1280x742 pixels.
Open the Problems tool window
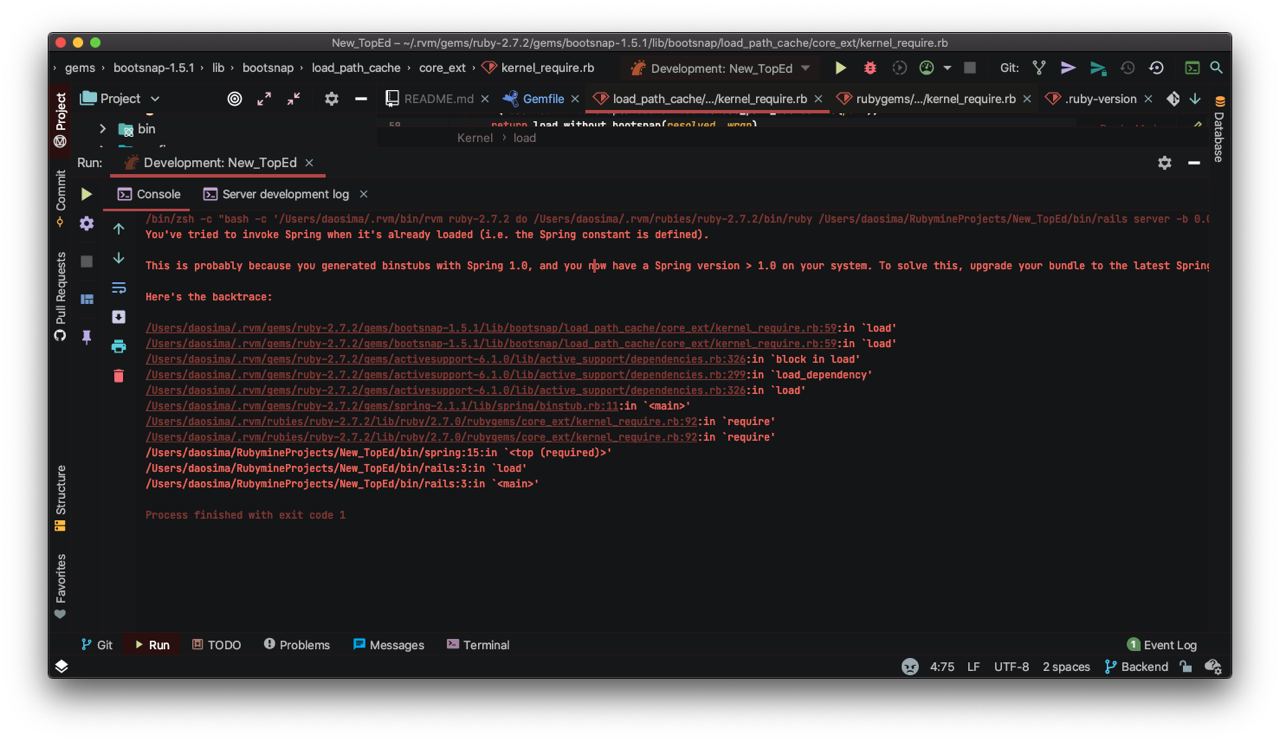297,645
